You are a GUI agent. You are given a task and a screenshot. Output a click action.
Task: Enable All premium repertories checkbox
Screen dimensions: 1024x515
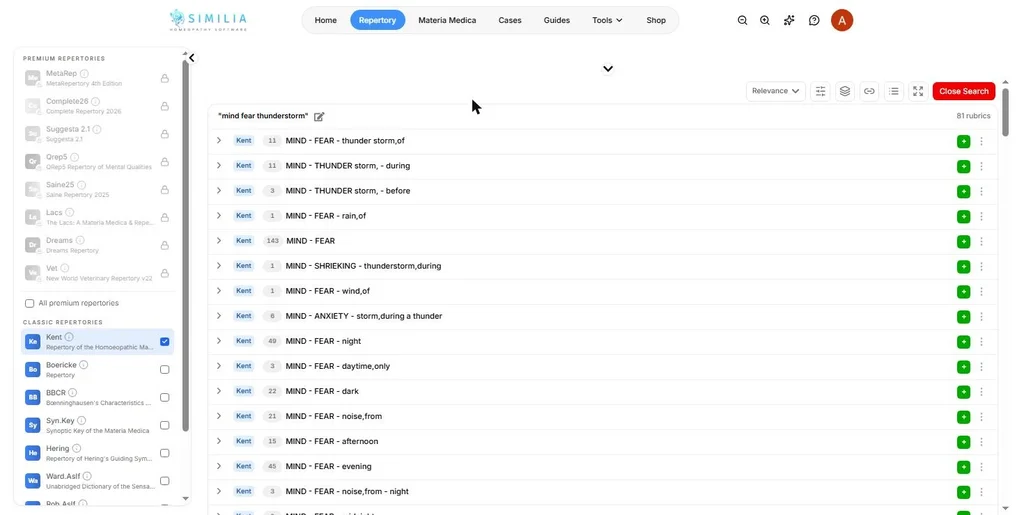click(29, 304)
